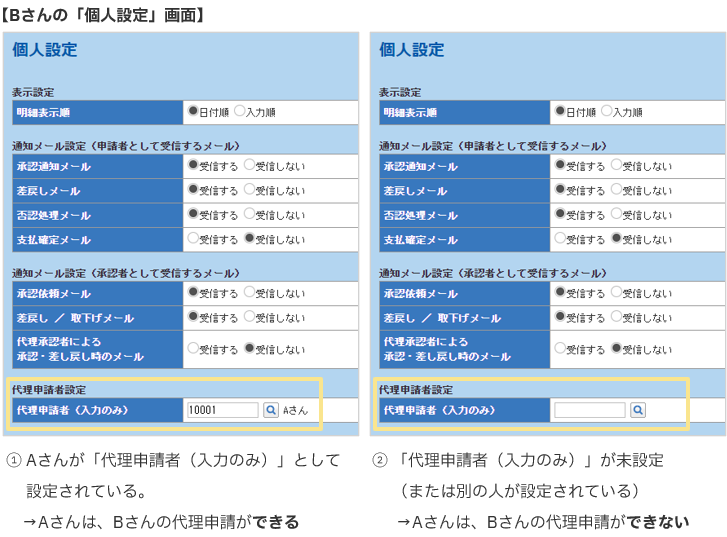Select 日付順 for 明細表示順 in right panel
Viewport: 727px width, 537px height.
pos(560,112)
